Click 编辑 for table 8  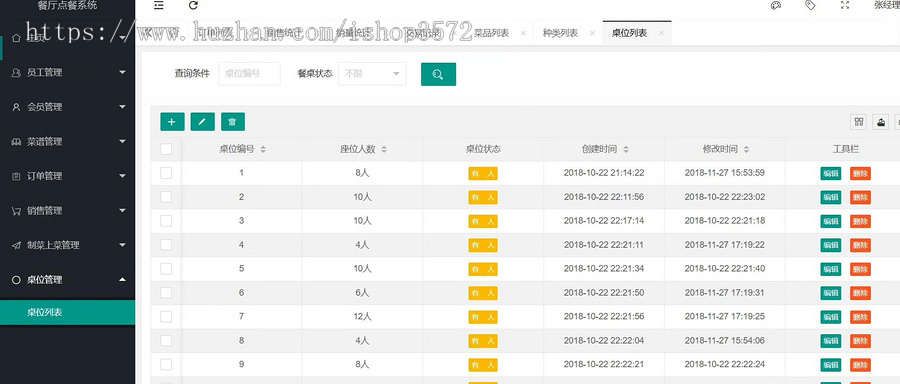click(831, 341)
